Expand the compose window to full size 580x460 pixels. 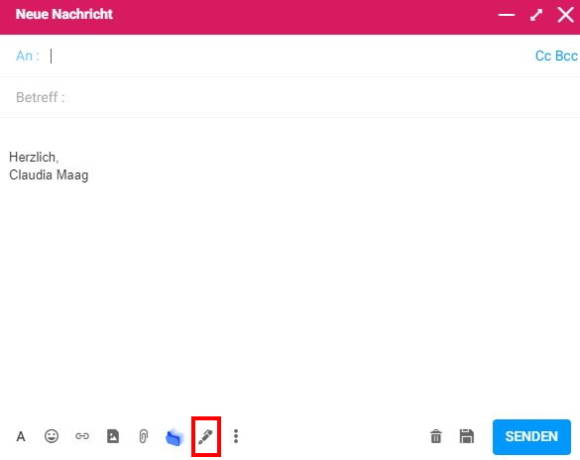coord(536,15)
